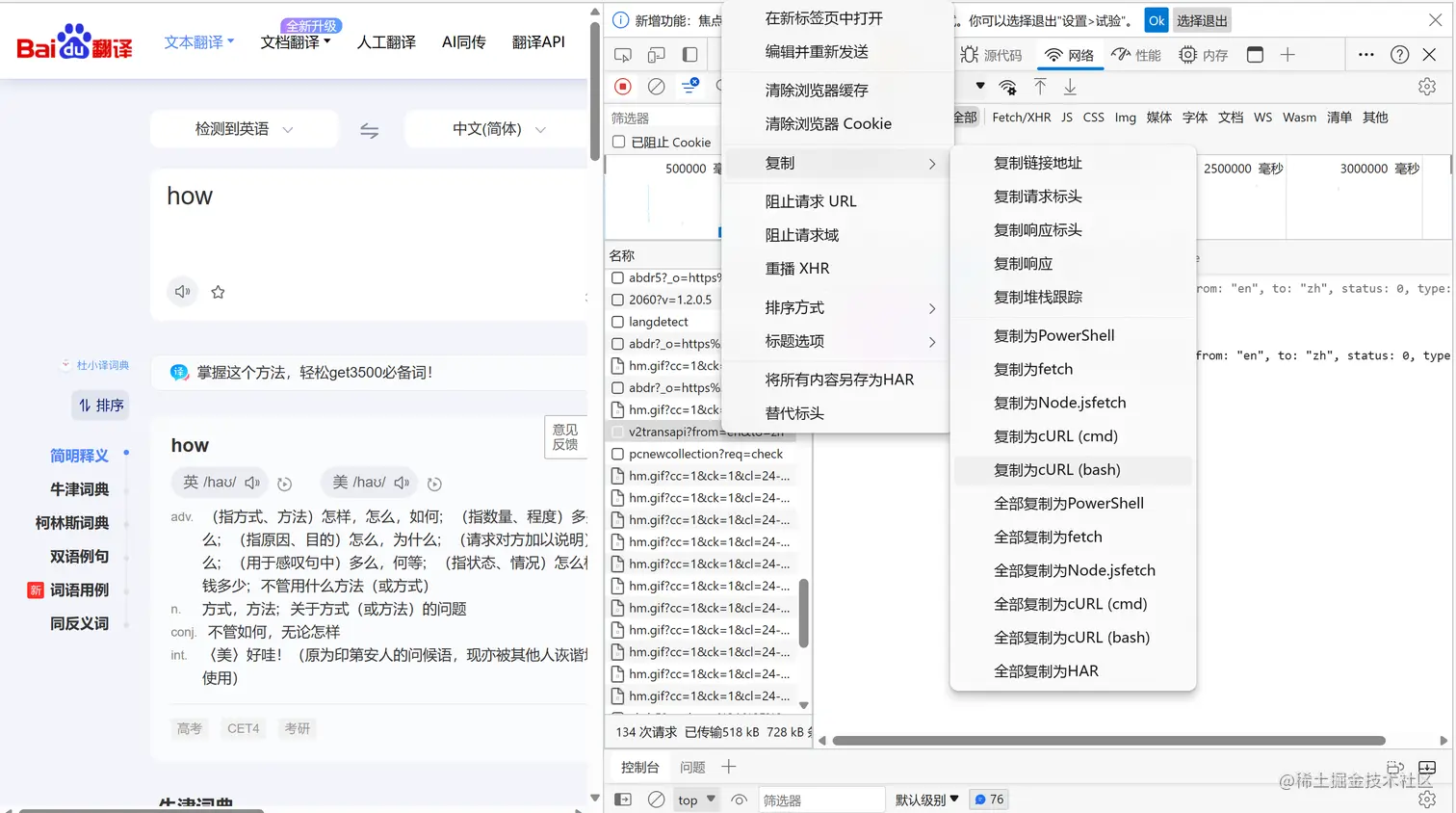This screenshot has width=1456, height=813.
Task: Click the record network log button
Action: pos(623,87)
